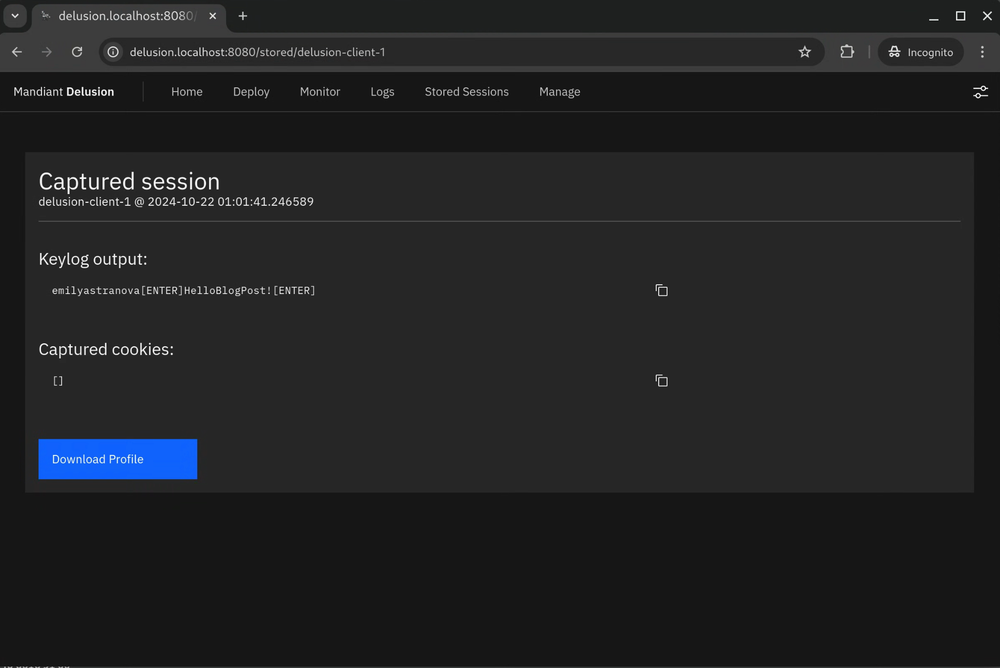Viewport: 1000px width, 668px height.
Task: Click the Keylog output label
Action: (x=92, y=259)
